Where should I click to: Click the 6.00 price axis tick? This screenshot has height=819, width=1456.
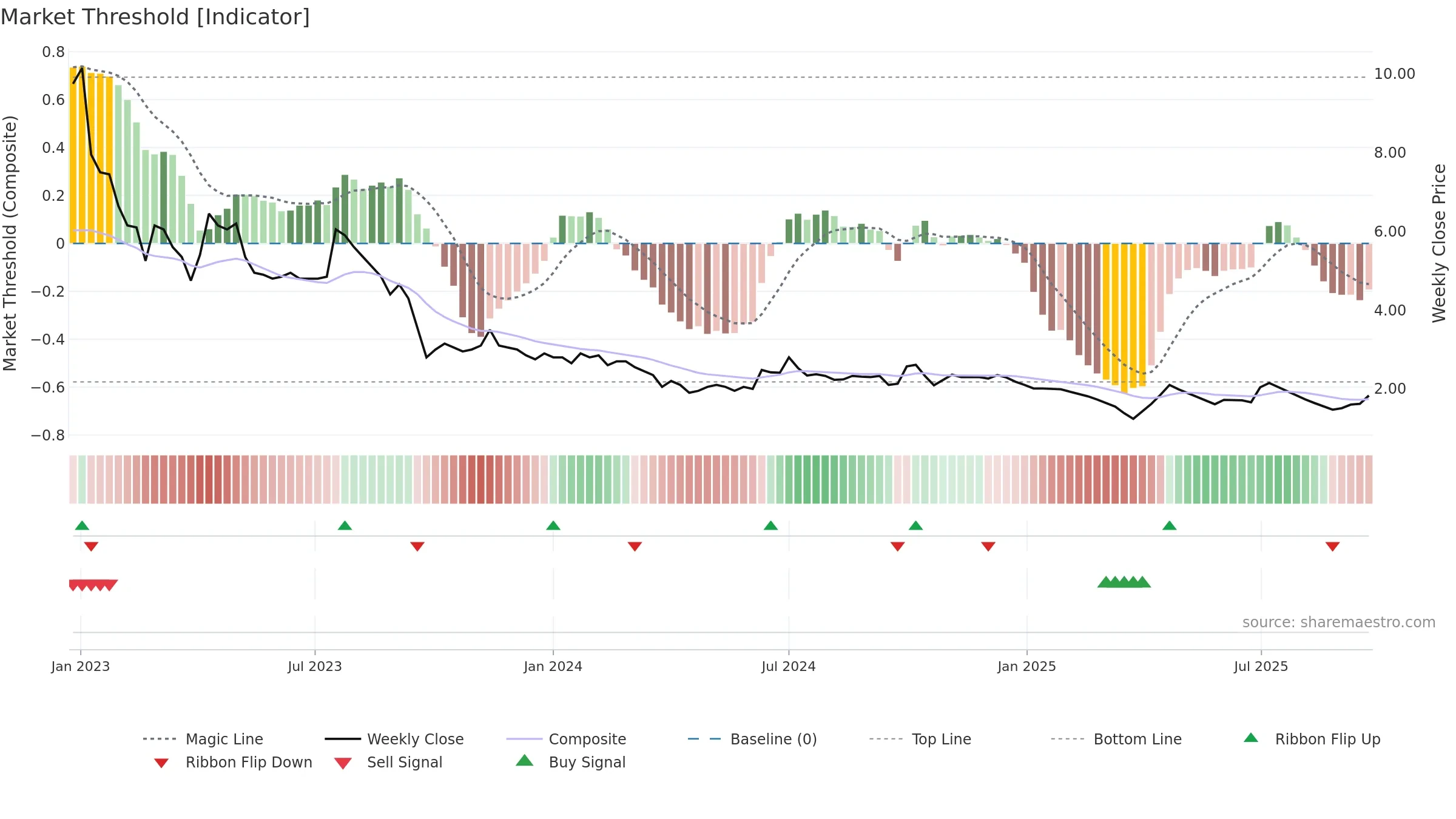click(x=1390, y=232)
